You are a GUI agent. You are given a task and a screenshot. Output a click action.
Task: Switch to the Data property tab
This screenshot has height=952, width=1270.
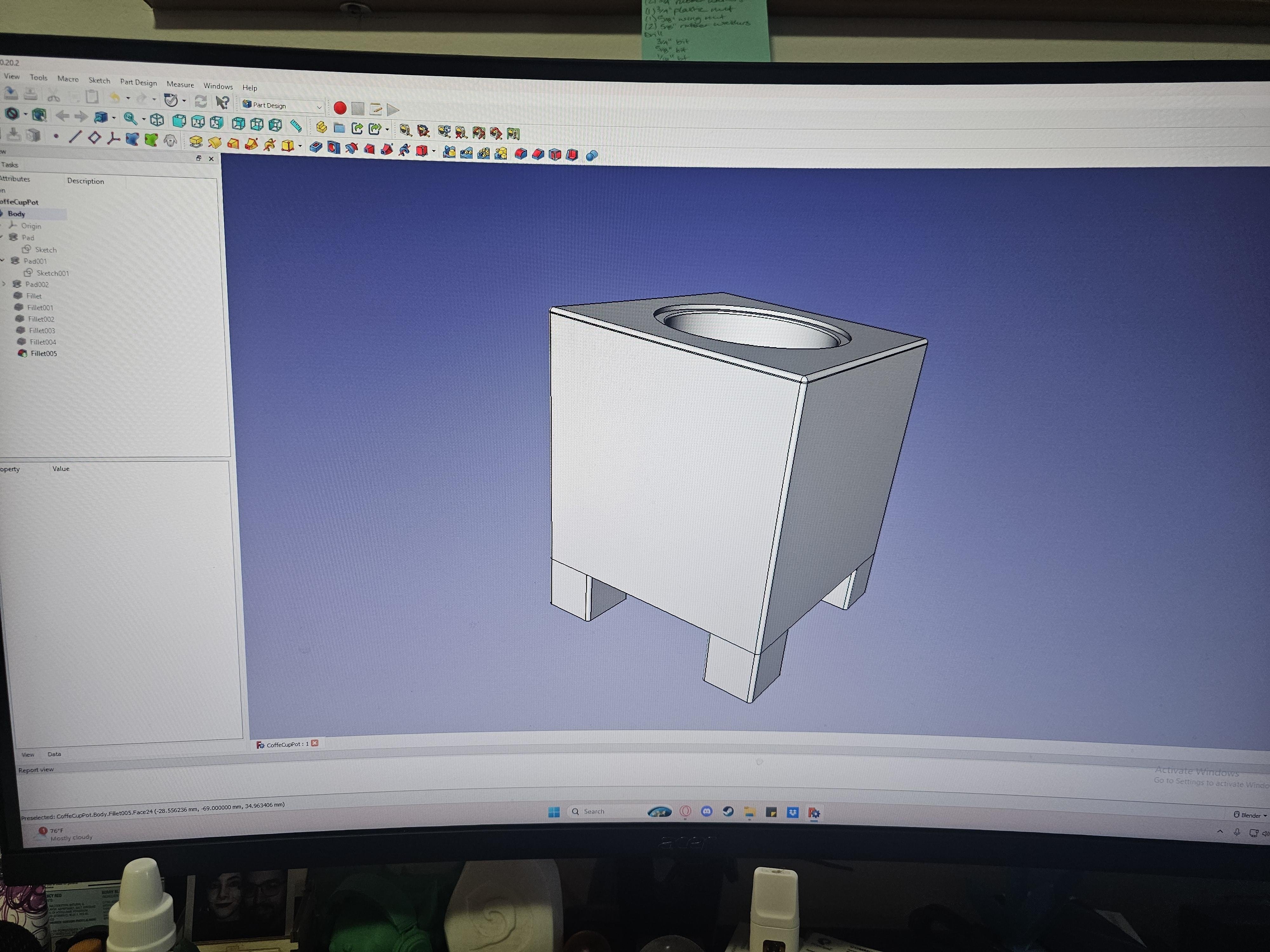click(54, 754)
